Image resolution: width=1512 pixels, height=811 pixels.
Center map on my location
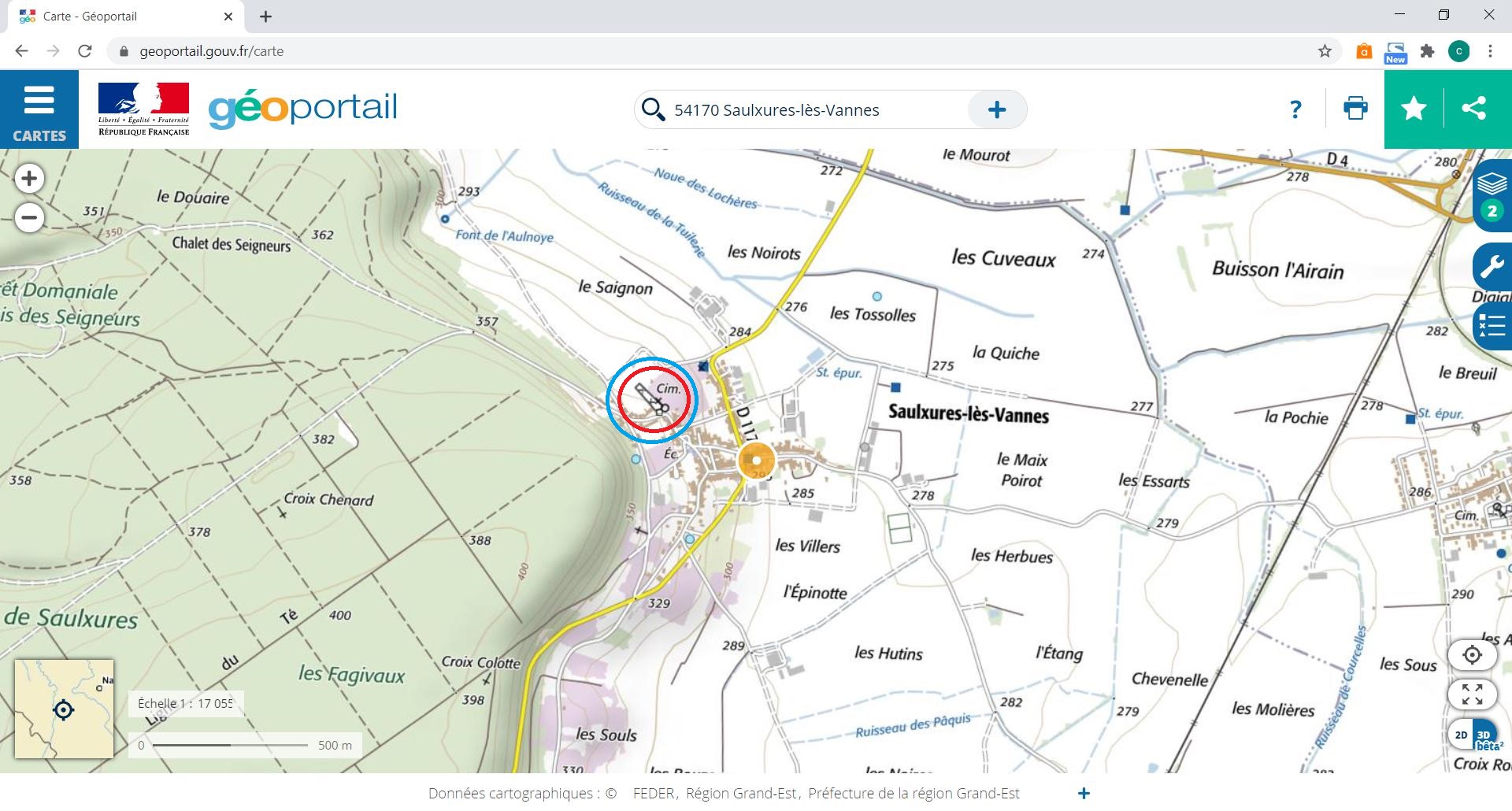(x=1472, y=654)
